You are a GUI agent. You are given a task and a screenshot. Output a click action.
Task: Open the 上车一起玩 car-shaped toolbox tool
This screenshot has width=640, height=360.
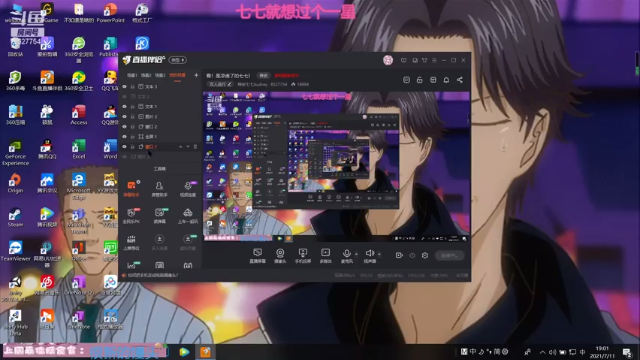188,216
